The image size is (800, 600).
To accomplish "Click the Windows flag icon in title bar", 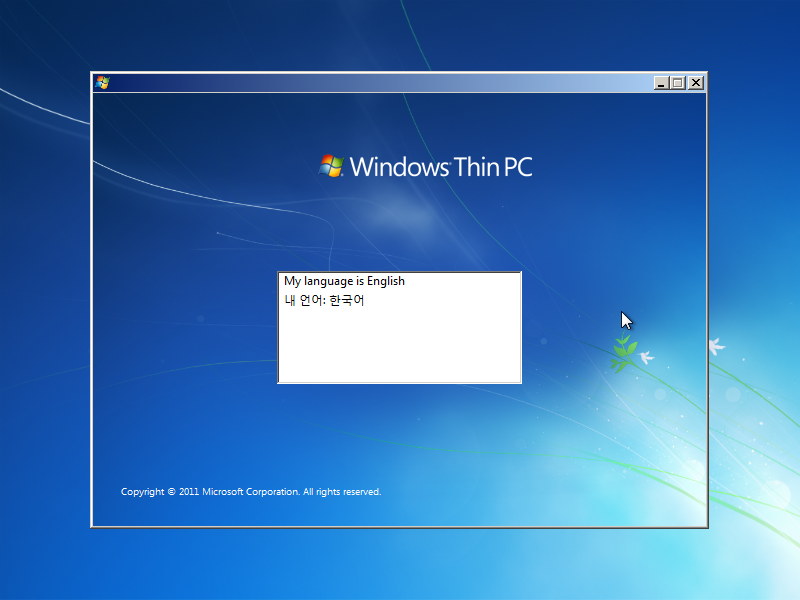I will [102, 83].
